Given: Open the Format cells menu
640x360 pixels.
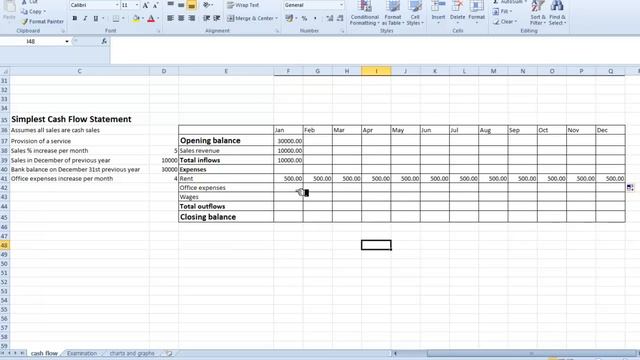Looking at the screenshot, I should click(476, 12).
